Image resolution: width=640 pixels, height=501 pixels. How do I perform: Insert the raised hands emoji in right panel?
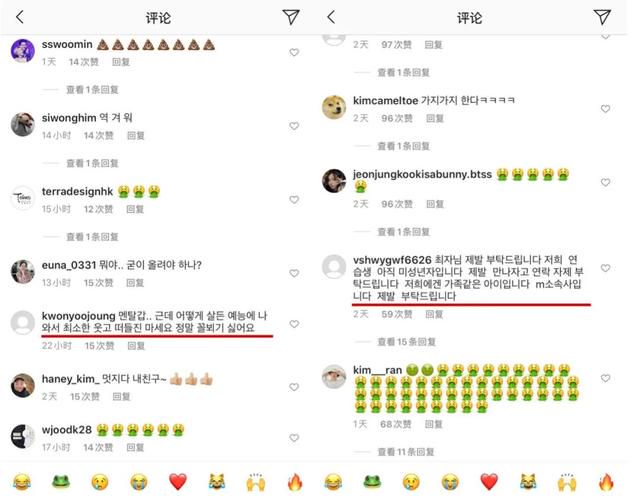coord(567,482)
